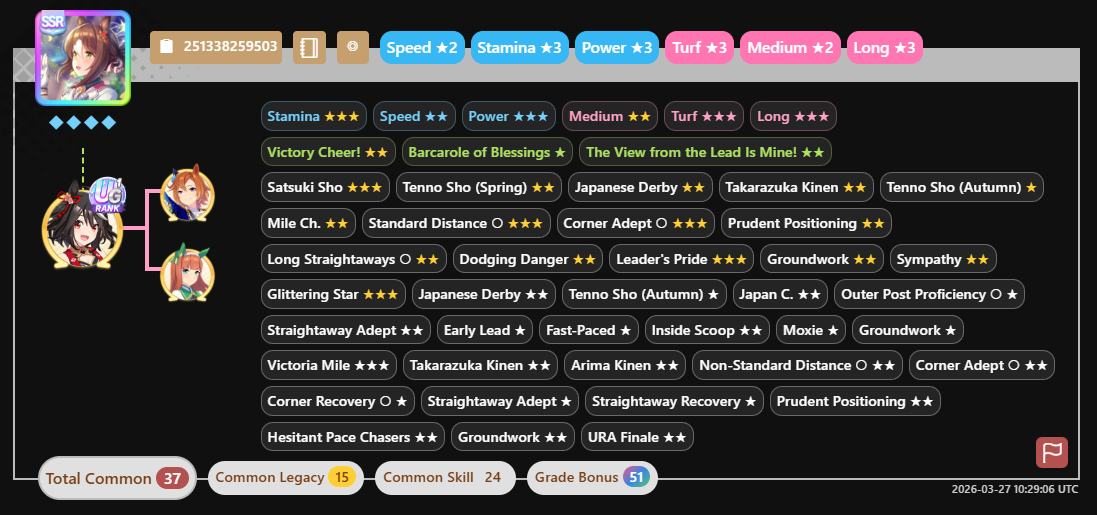Click the green Victory Cheer! ★★ chip
Image resolution: width=1097 pixels, height=515 pixels.
tap(328, 152)
